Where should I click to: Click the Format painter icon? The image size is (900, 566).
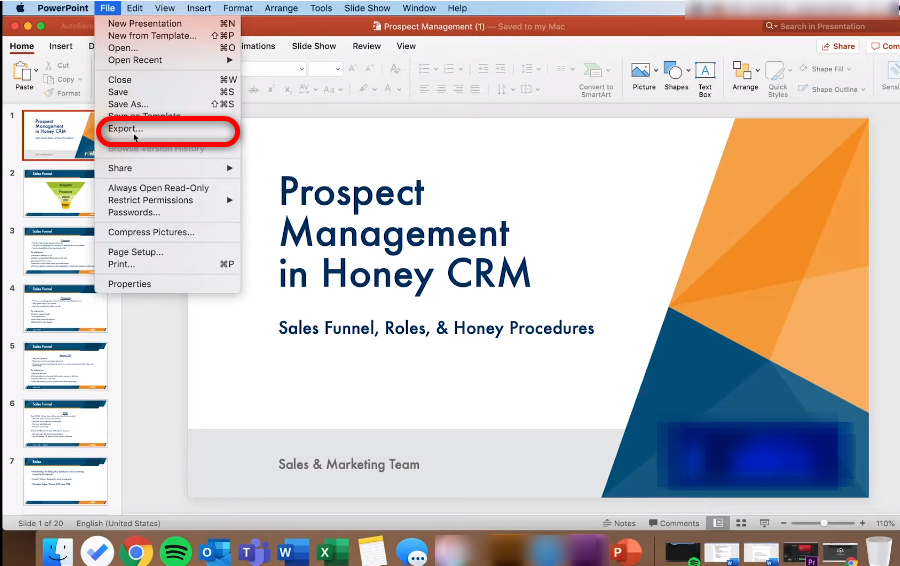[x=49, y=93]
